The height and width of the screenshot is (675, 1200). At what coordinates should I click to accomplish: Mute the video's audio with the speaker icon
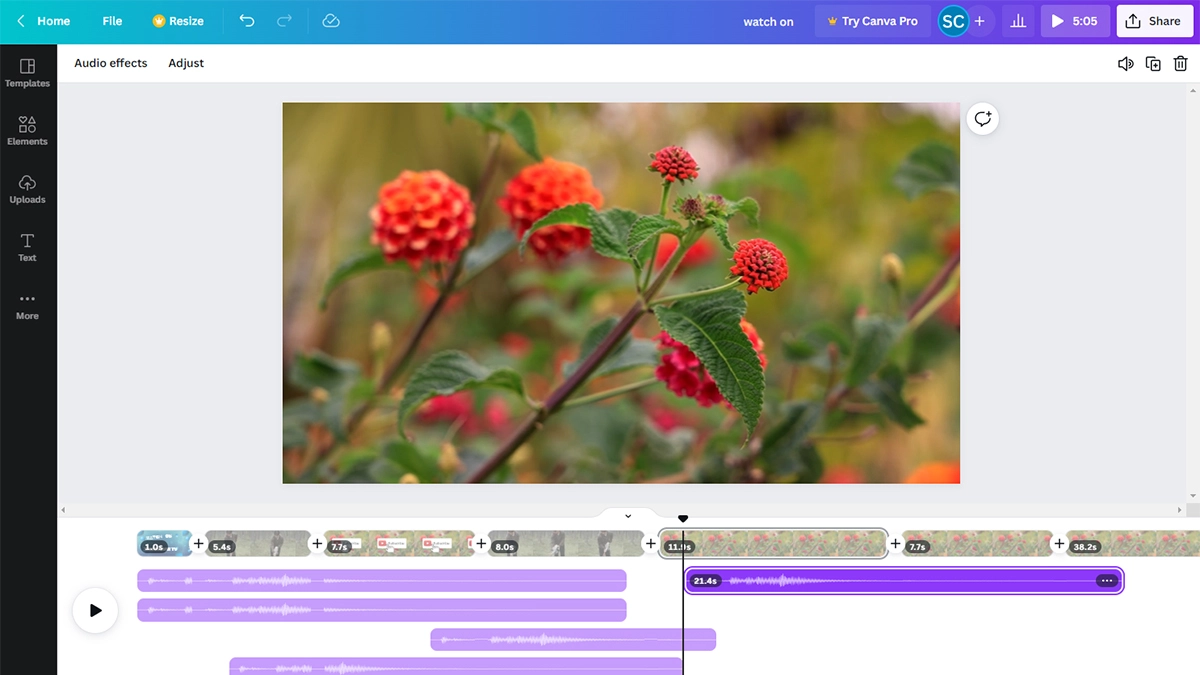[1125, 63]
